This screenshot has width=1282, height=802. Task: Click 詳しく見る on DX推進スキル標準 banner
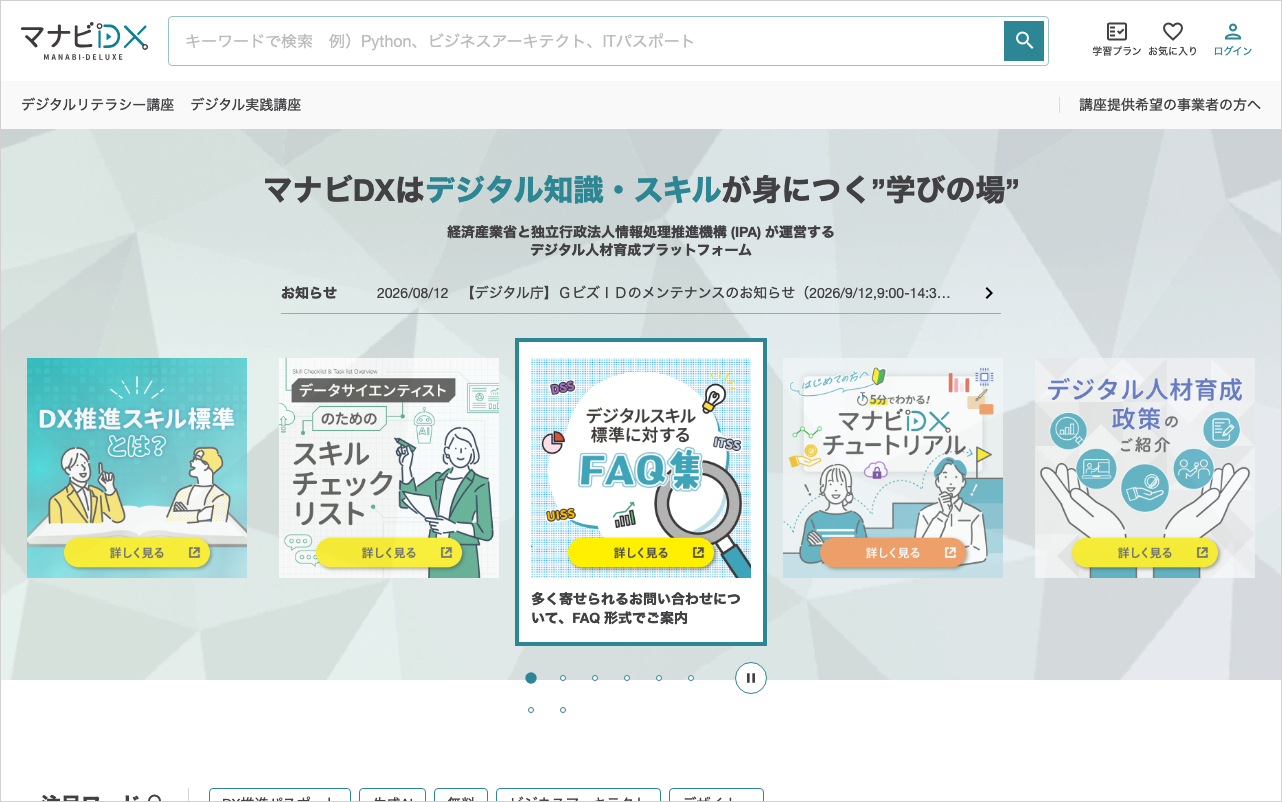137,553
